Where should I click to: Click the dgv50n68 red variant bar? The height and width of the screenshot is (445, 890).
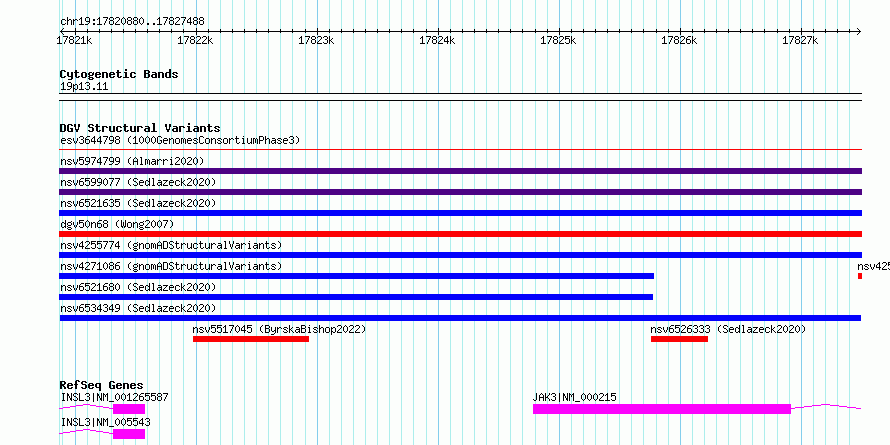click(x=461, y=234)
